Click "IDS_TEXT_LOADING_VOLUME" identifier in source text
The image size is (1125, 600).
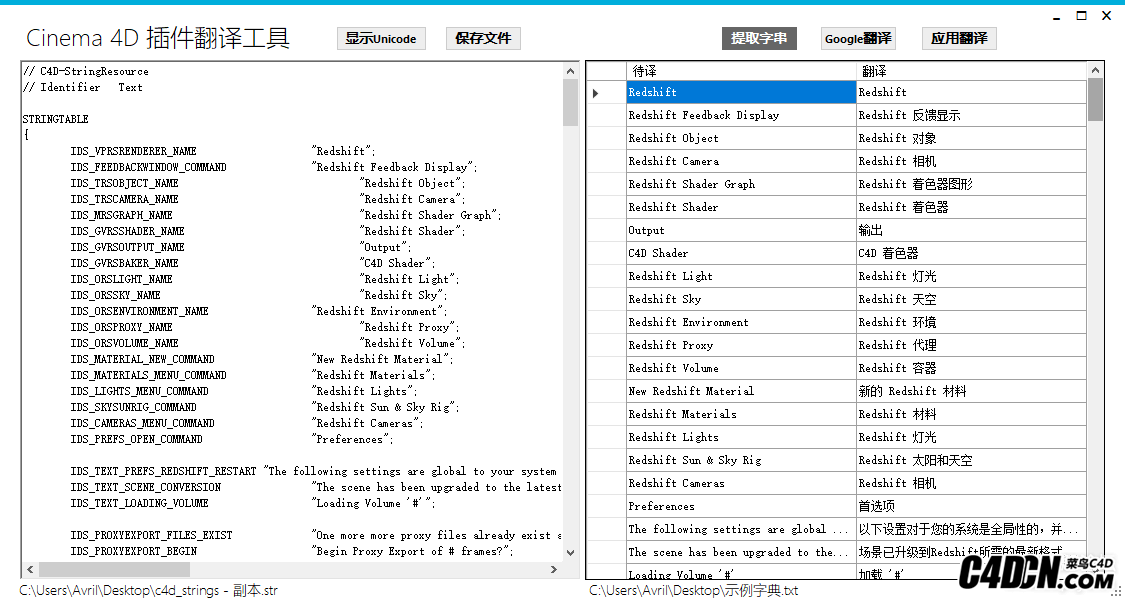point(139,503)
